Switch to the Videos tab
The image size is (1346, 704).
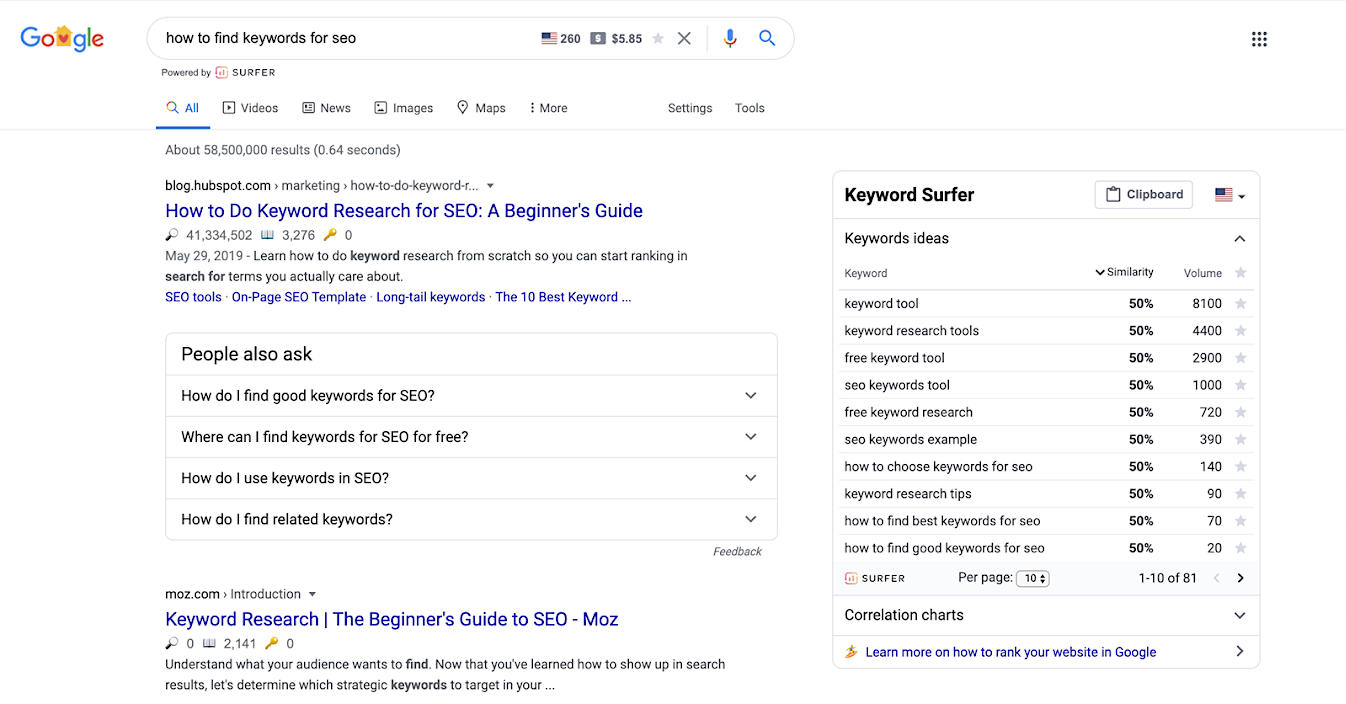[x=250, y=108]
